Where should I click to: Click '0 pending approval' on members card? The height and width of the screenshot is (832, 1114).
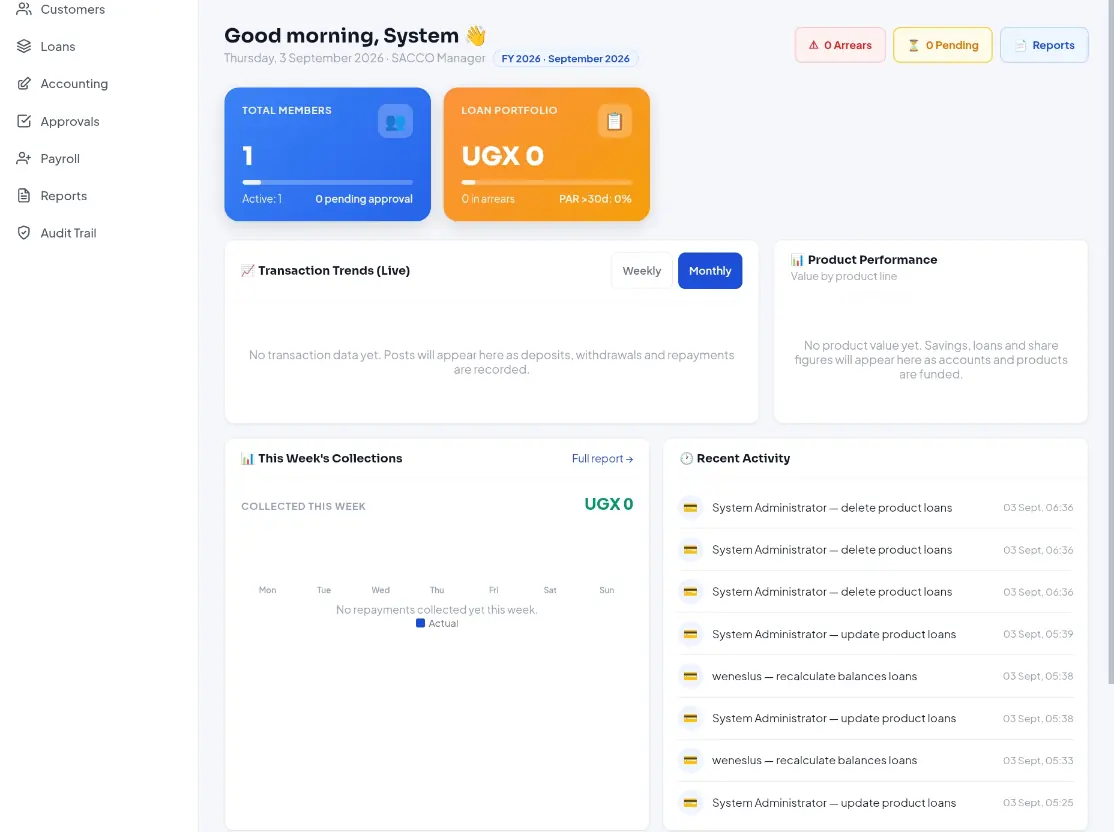364,199
